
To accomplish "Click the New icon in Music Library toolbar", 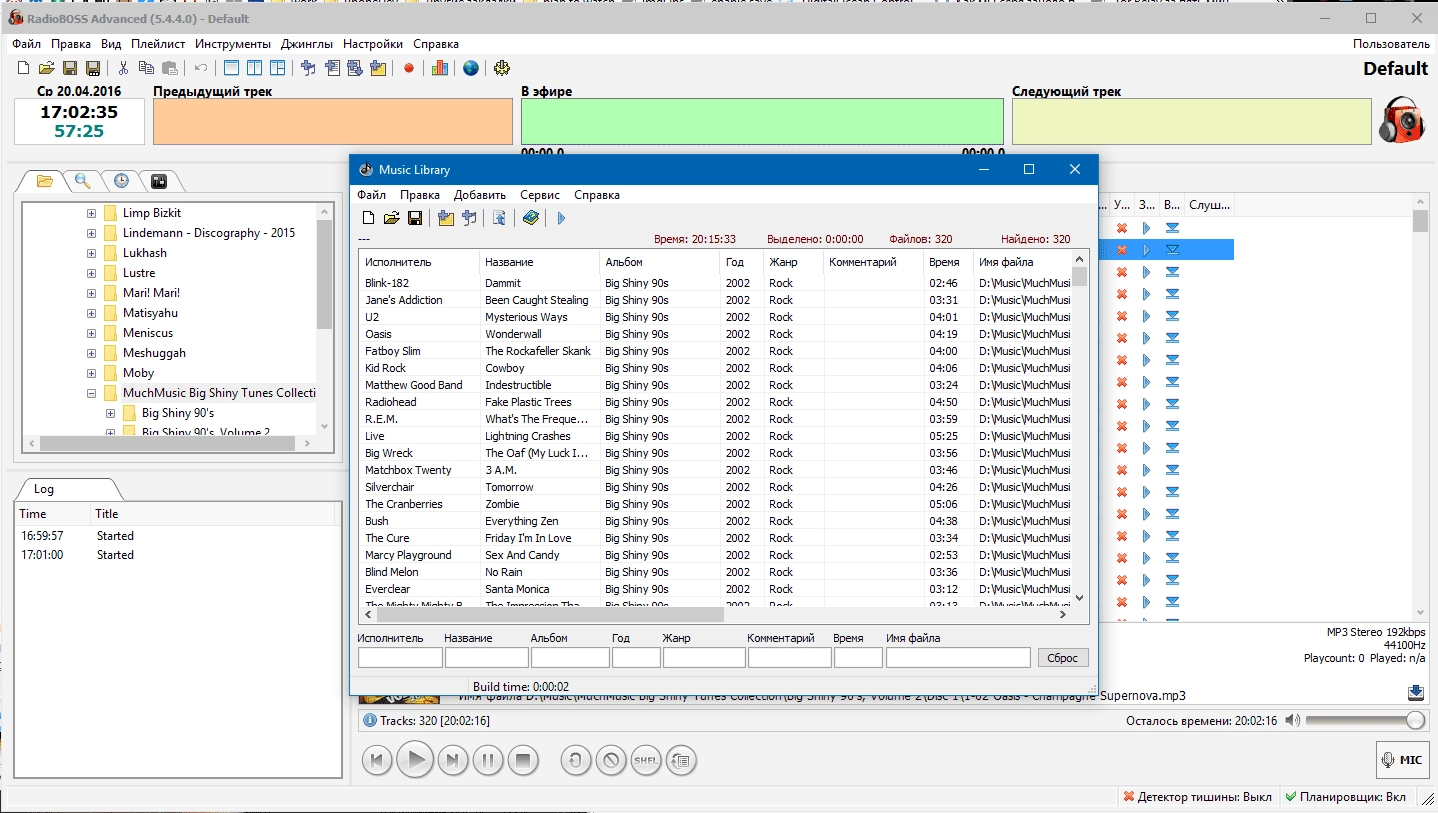I will pos(368,218).
